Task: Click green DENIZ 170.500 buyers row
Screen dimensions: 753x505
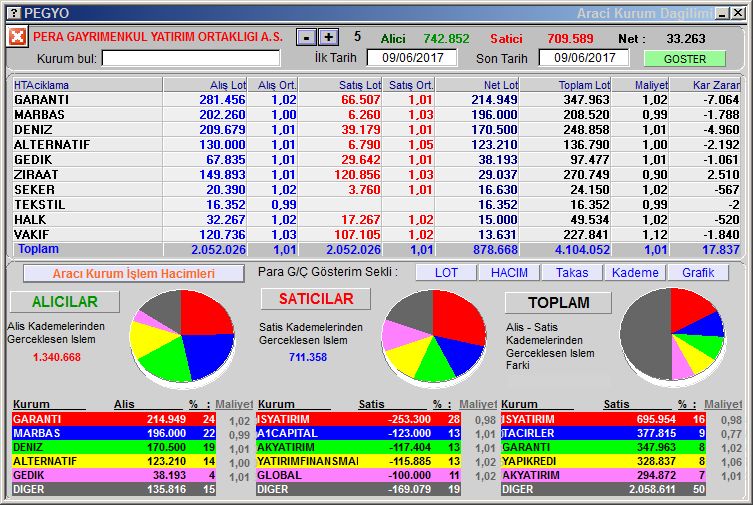Action: 114,447
